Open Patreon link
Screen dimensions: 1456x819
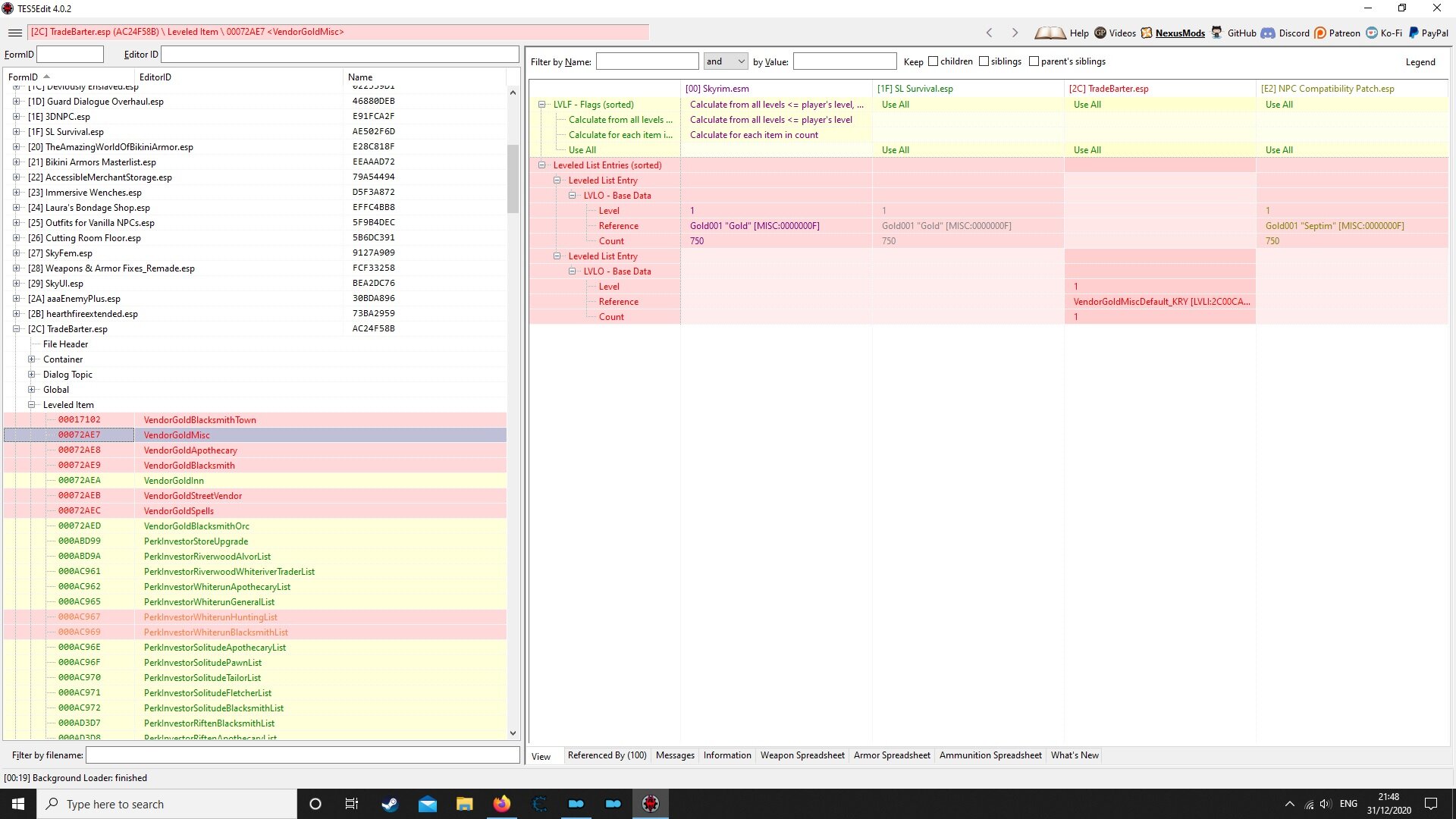coord(1344,33)
